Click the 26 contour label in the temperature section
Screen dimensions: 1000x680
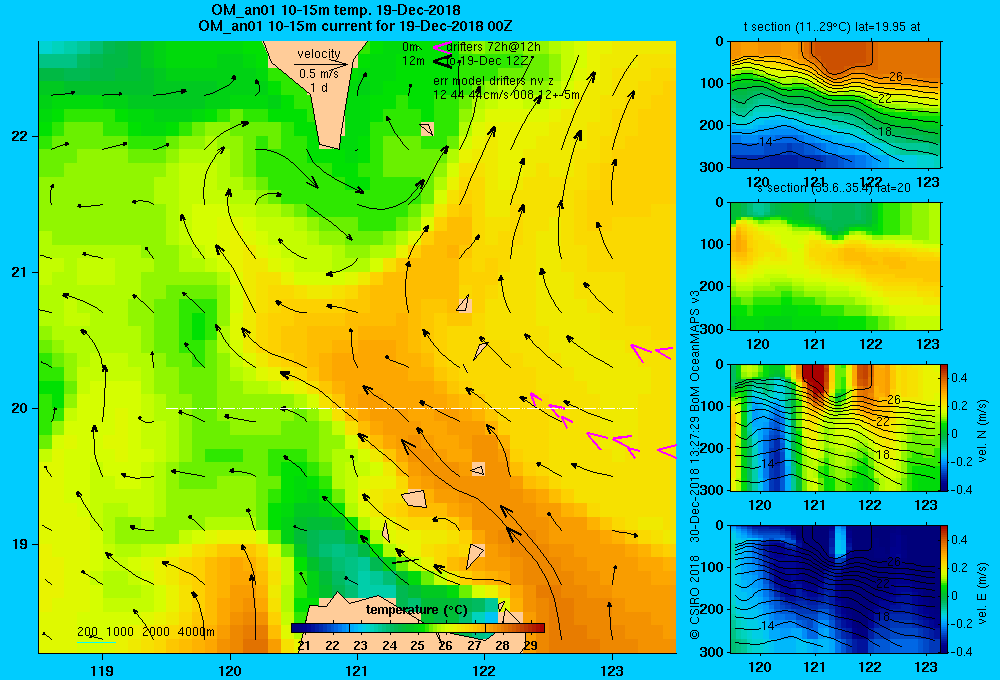tap(895, 77)
